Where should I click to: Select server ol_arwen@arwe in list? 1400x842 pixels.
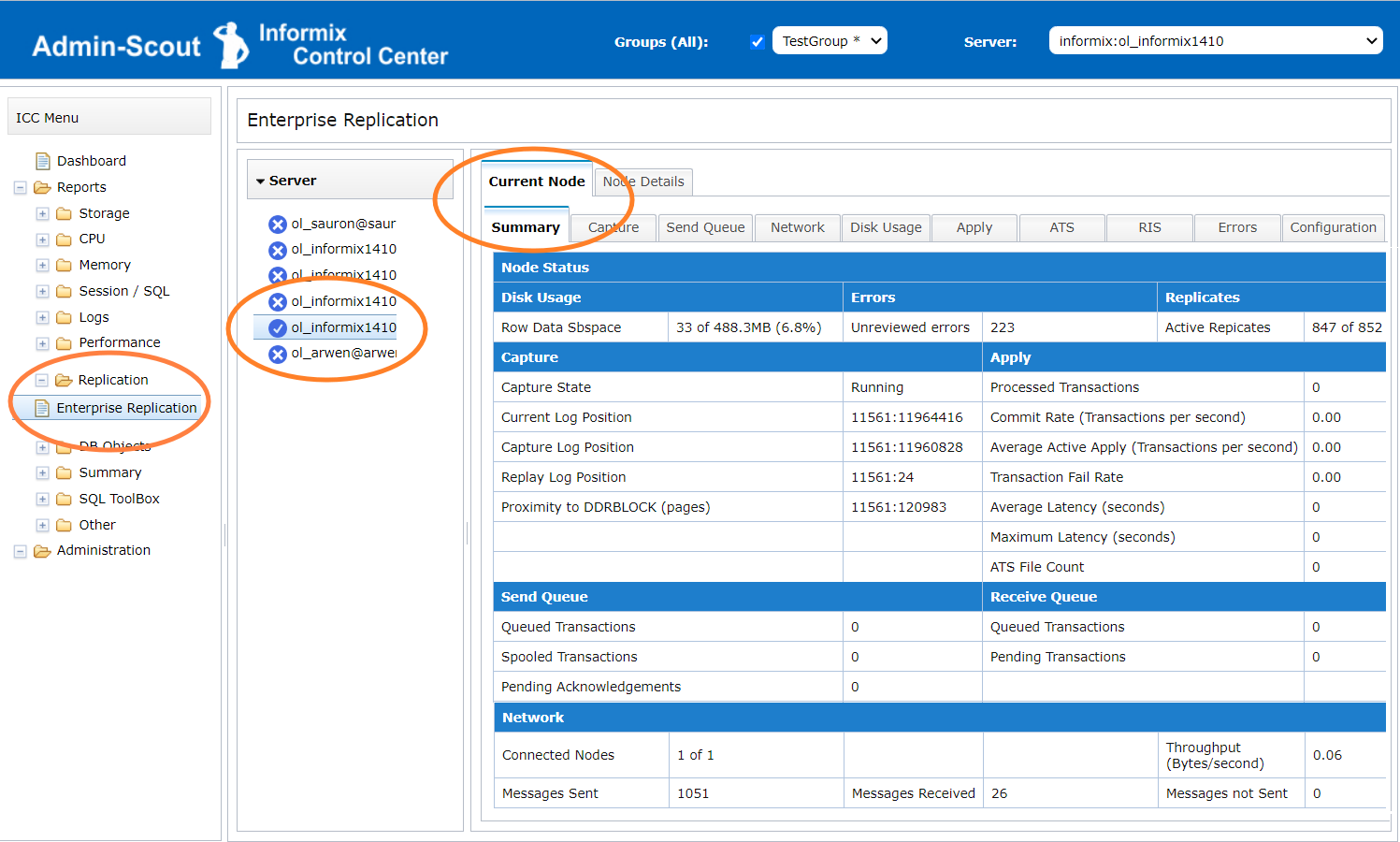coord(343,353)
